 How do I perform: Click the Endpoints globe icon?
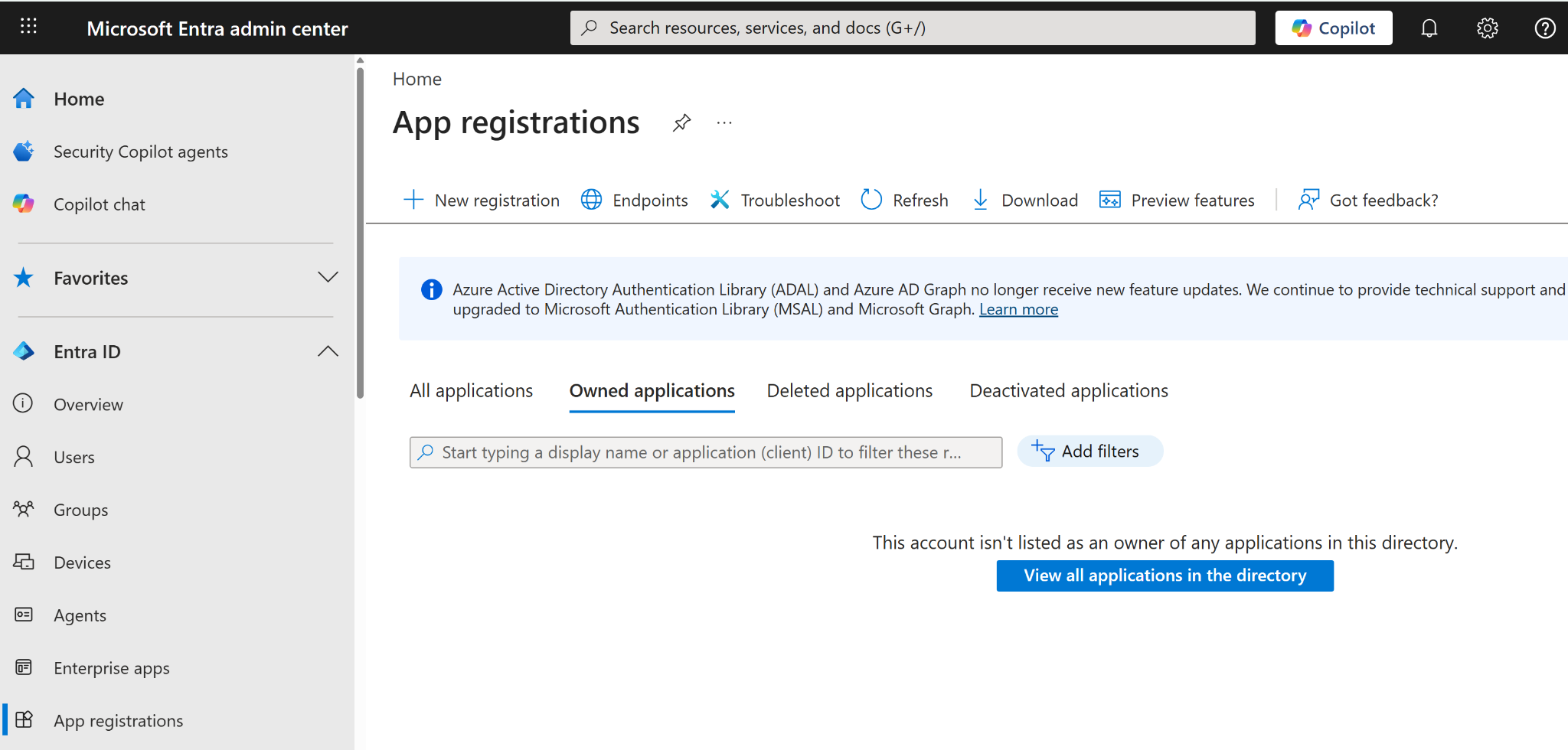point(592,200)
